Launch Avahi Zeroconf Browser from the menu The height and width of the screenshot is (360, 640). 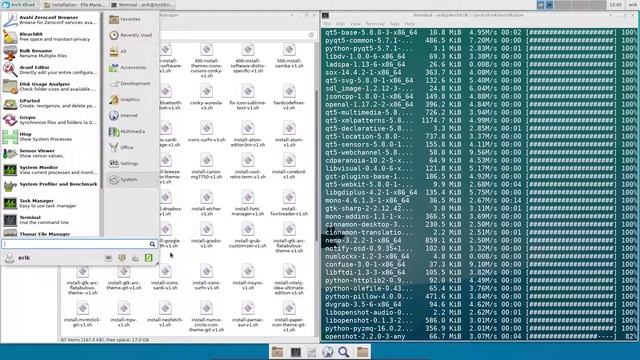point(50,20)
